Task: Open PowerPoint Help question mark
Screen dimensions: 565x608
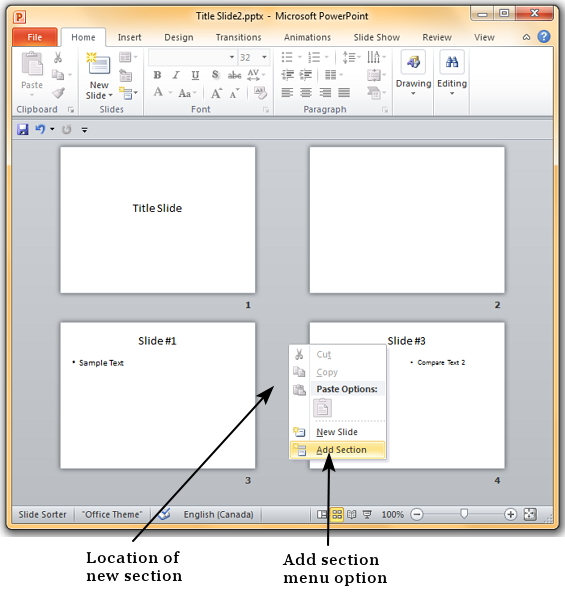Action: point(544,37)
